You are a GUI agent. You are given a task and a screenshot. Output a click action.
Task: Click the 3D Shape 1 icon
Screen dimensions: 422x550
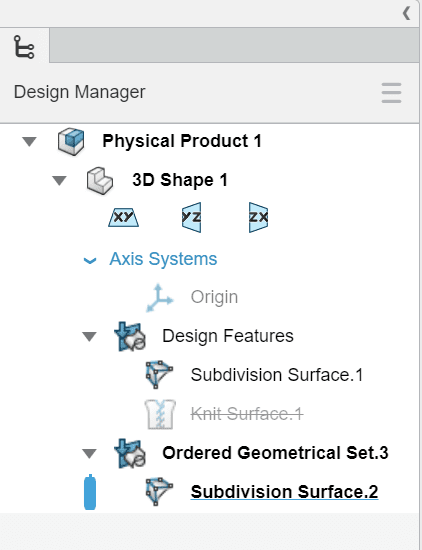(x=100, y=181)
